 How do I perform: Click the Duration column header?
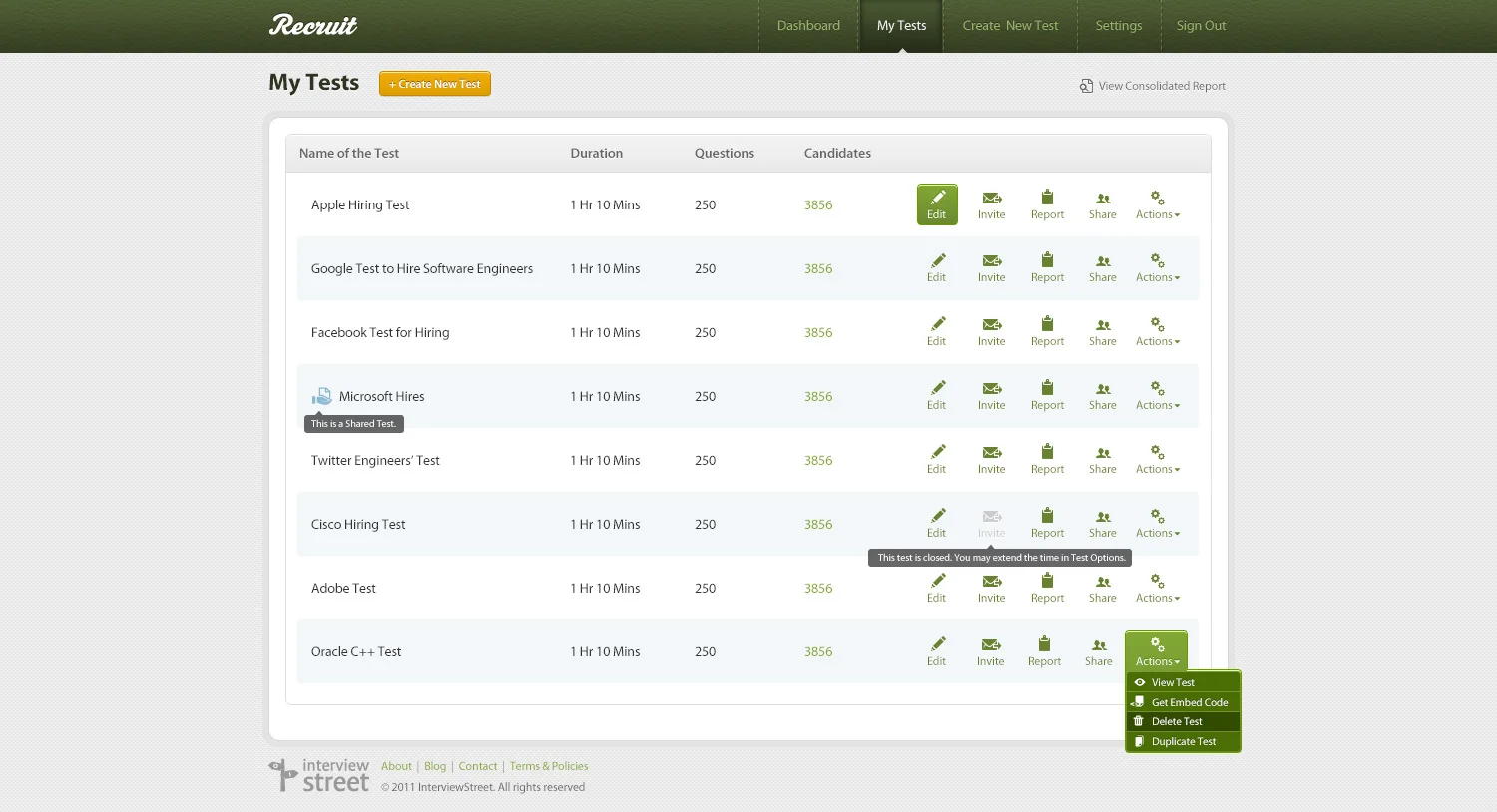[x=597, y=153]
